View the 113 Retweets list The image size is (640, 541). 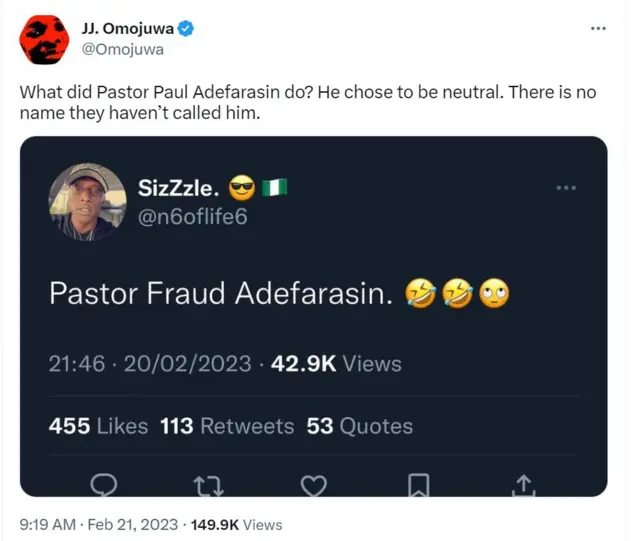point(227,426)
